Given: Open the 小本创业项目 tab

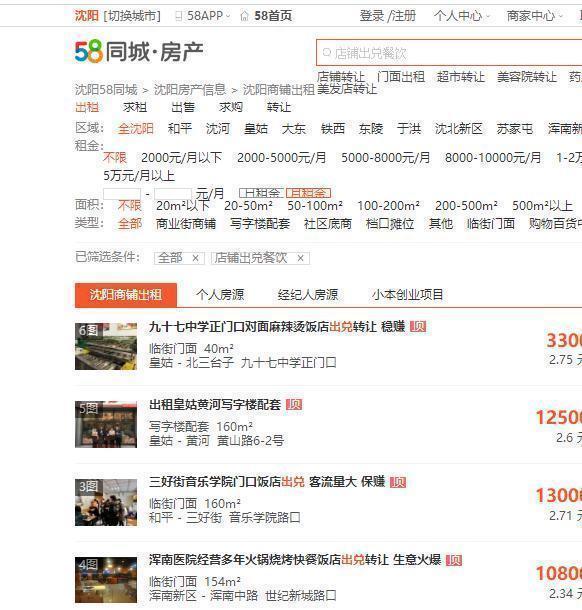Looking at the screenshot, I should click(407, 294).
